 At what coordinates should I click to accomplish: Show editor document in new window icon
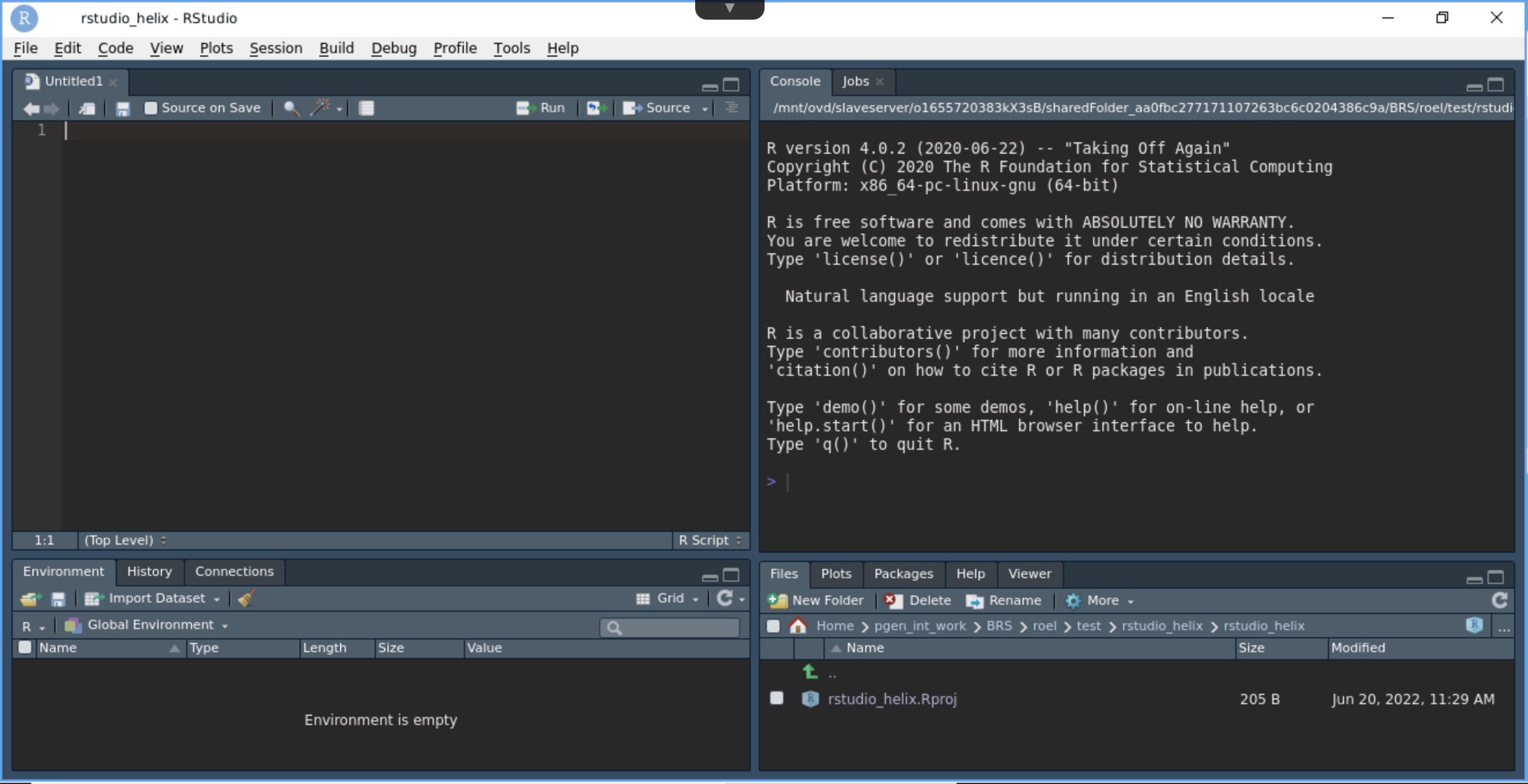coord(87,109)
